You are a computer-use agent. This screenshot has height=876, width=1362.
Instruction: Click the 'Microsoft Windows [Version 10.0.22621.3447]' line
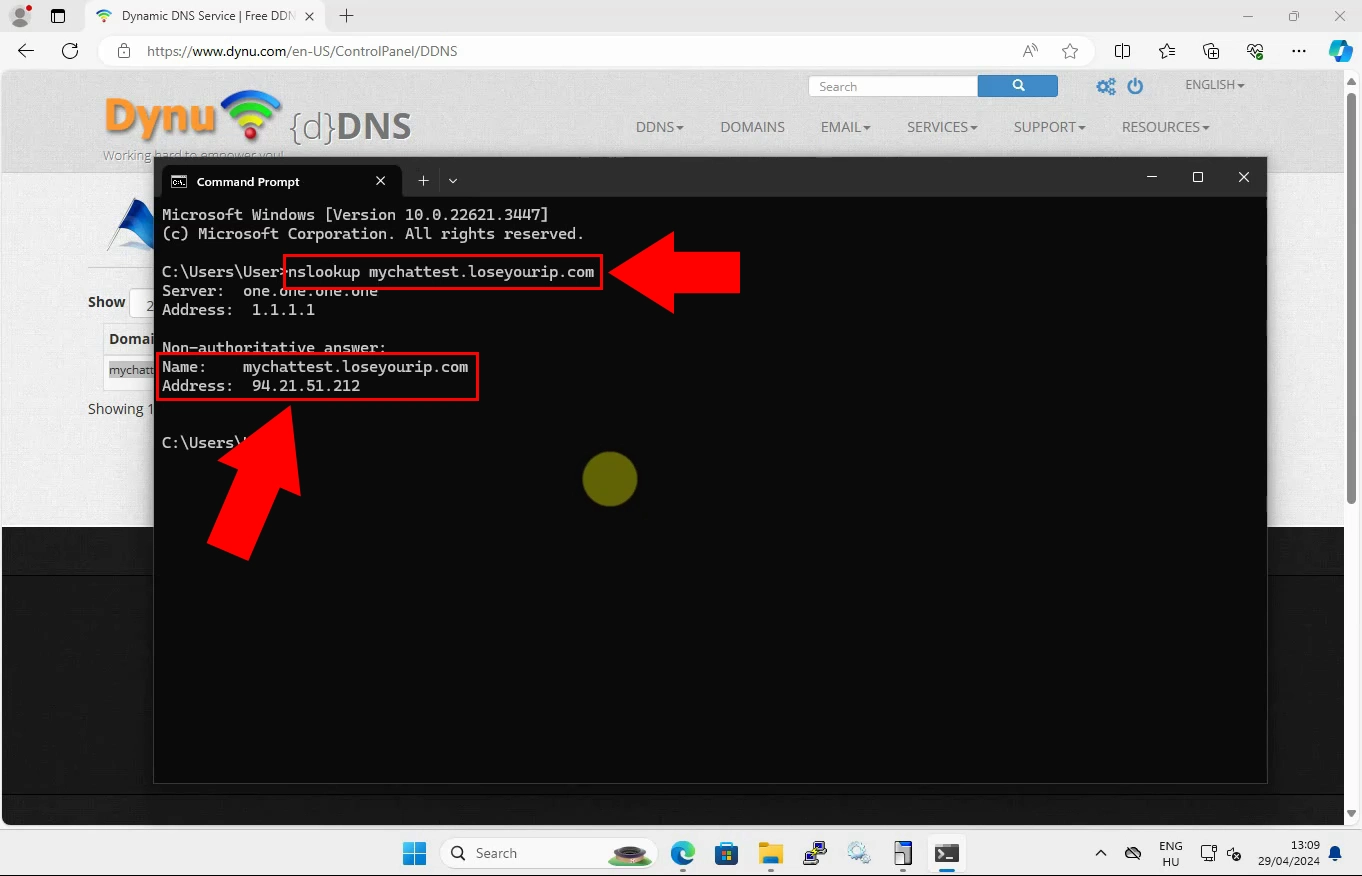tap(355, 215)
